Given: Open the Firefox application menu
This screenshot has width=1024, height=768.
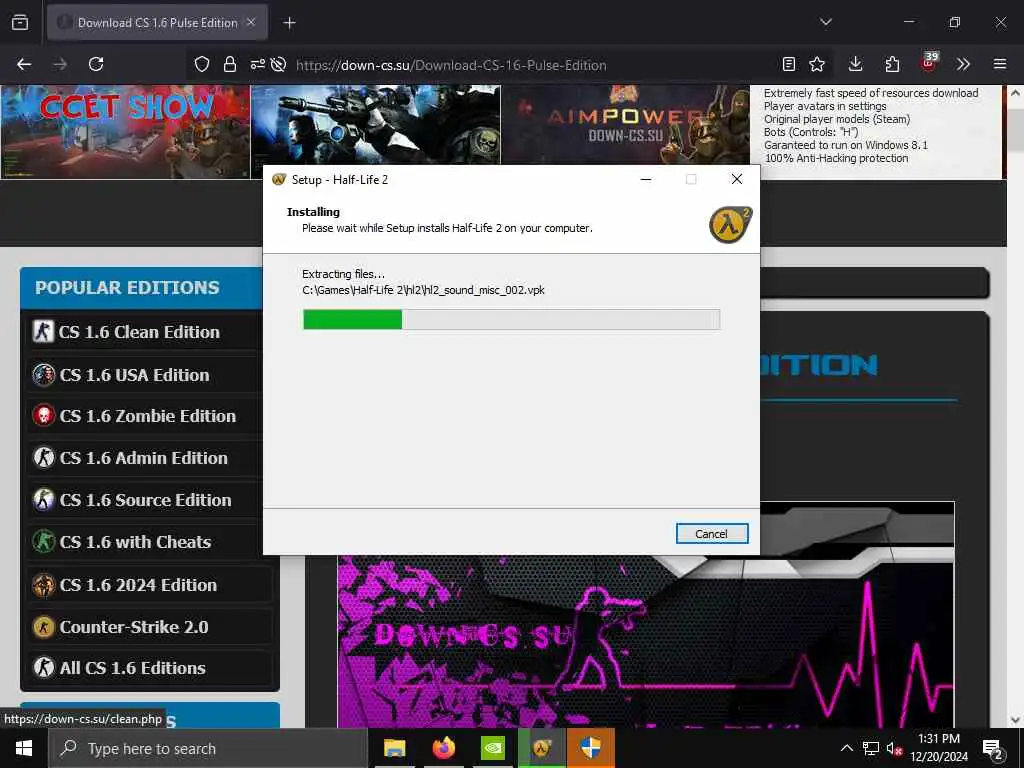Looking at the screenshot, I should [x=1000, y=64].
